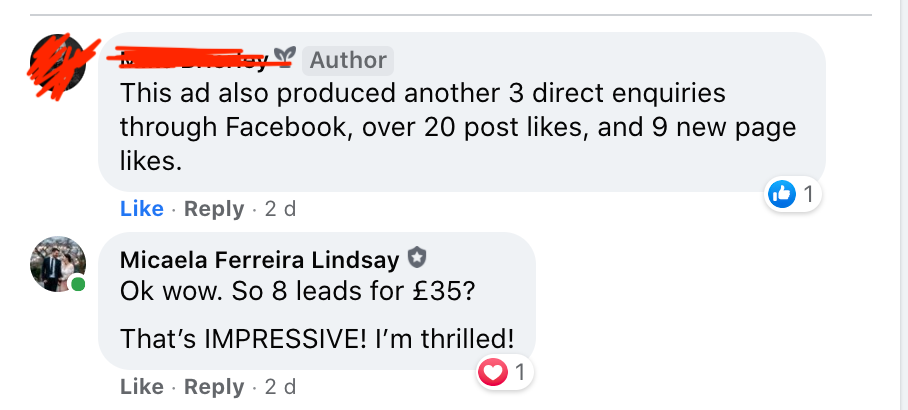Click the Author badge label
This screenshot has height=410, width=908.
tap(348, 60)
